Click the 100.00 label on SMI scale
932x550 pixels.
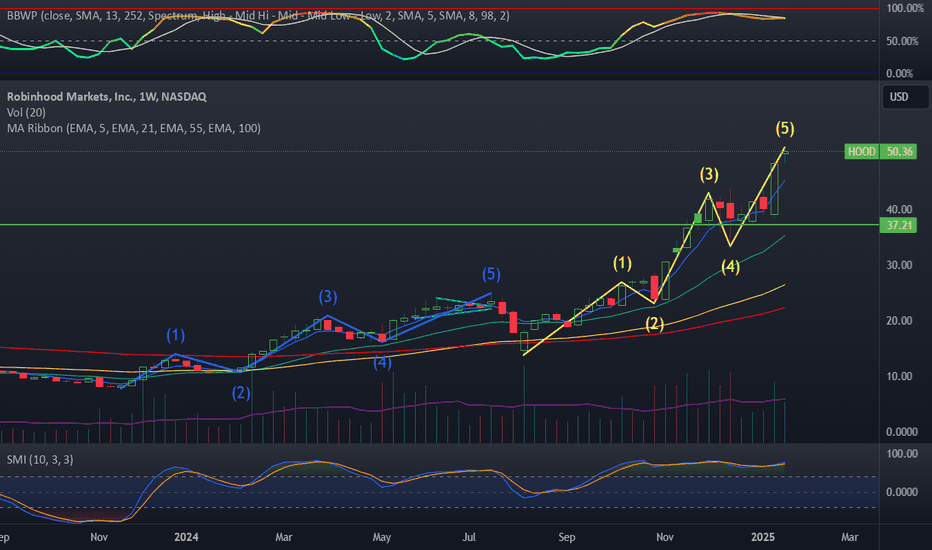pyautogui.click(x=902, y=454)
